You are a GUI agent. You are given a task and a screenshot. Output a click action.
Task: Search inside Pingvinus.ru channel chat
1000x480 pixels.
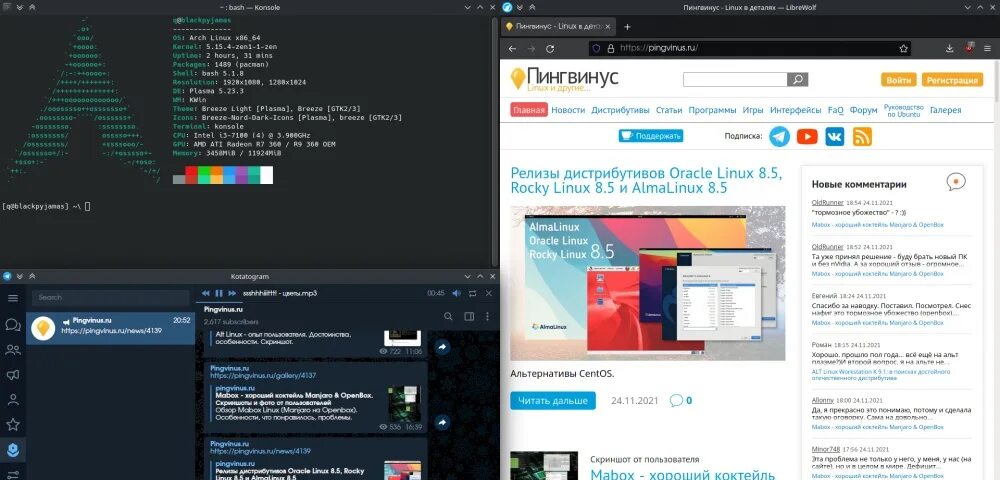(448, 316)
